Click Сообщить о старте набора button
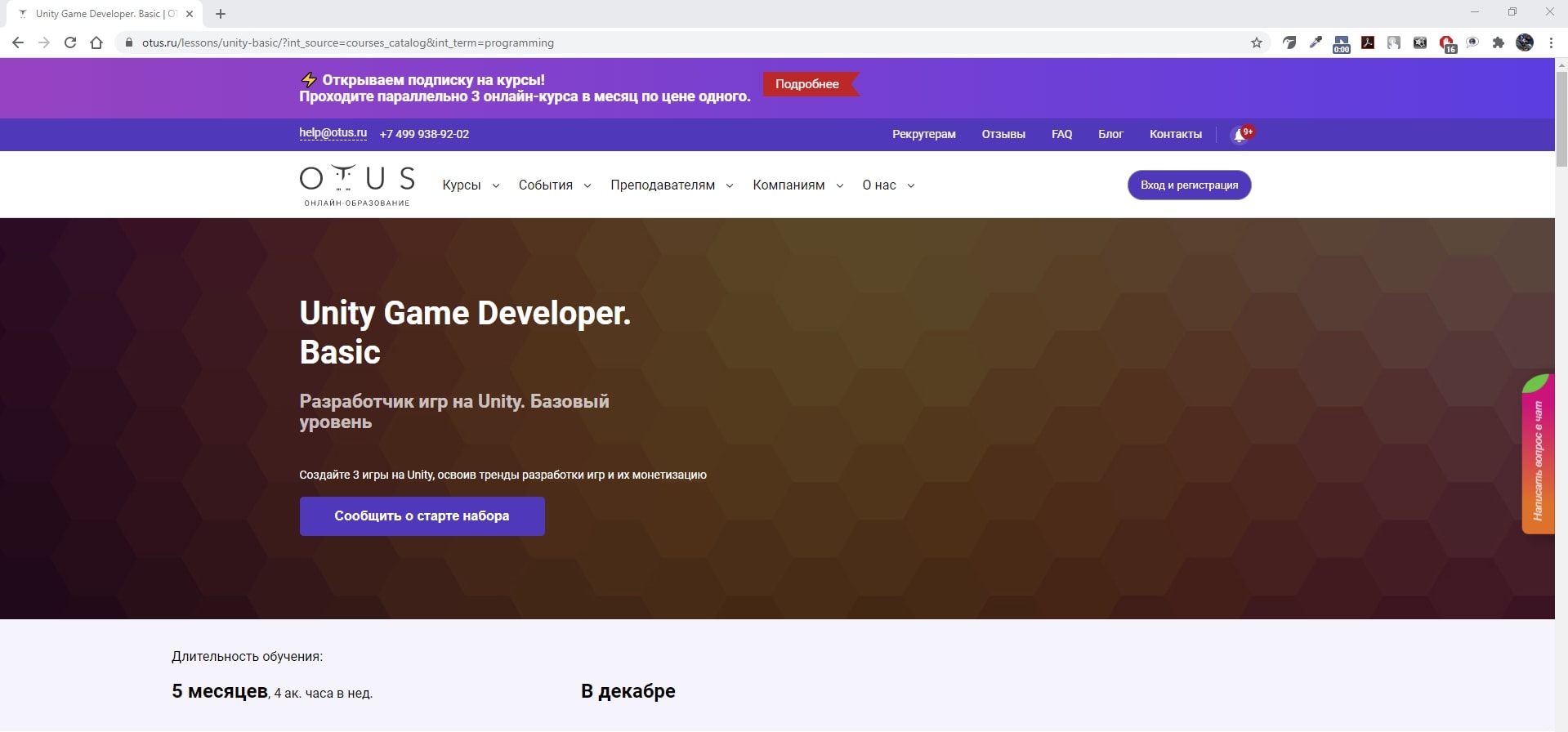Screen dimensions: 1568x732 click(x=422, y=516)
